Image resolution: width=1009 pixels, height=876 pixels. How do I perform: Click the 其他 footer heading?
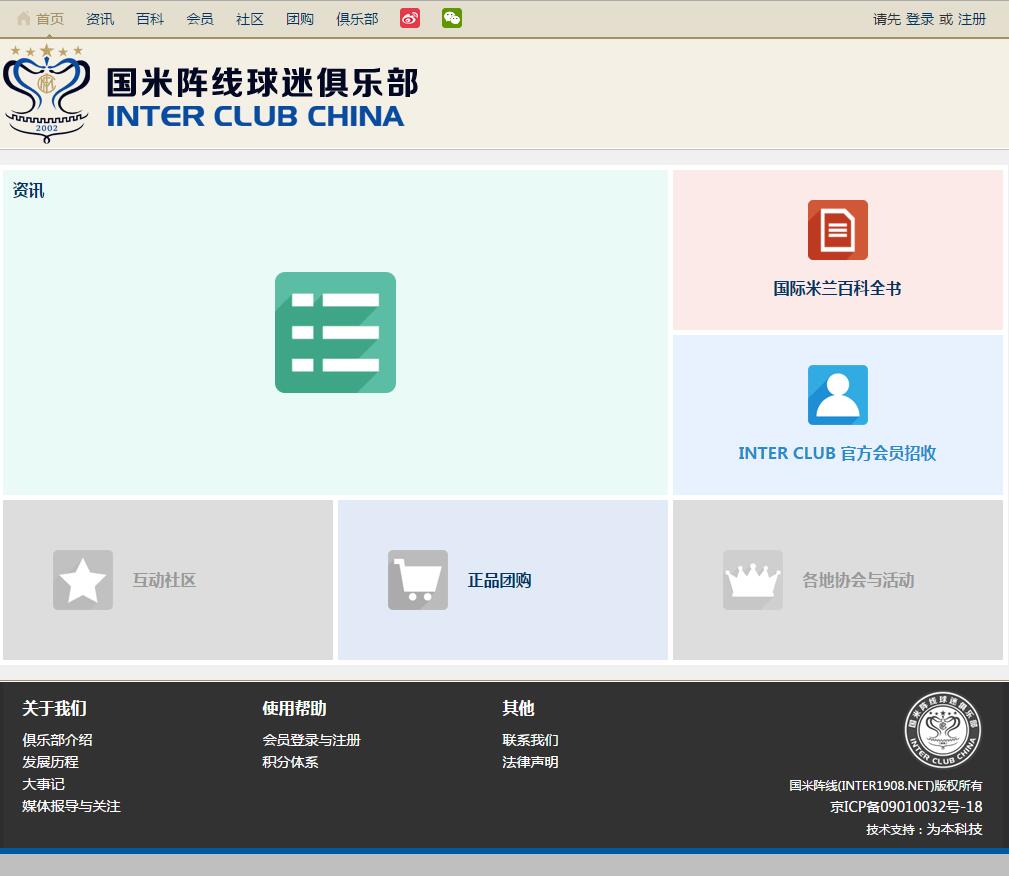[518, 708]
